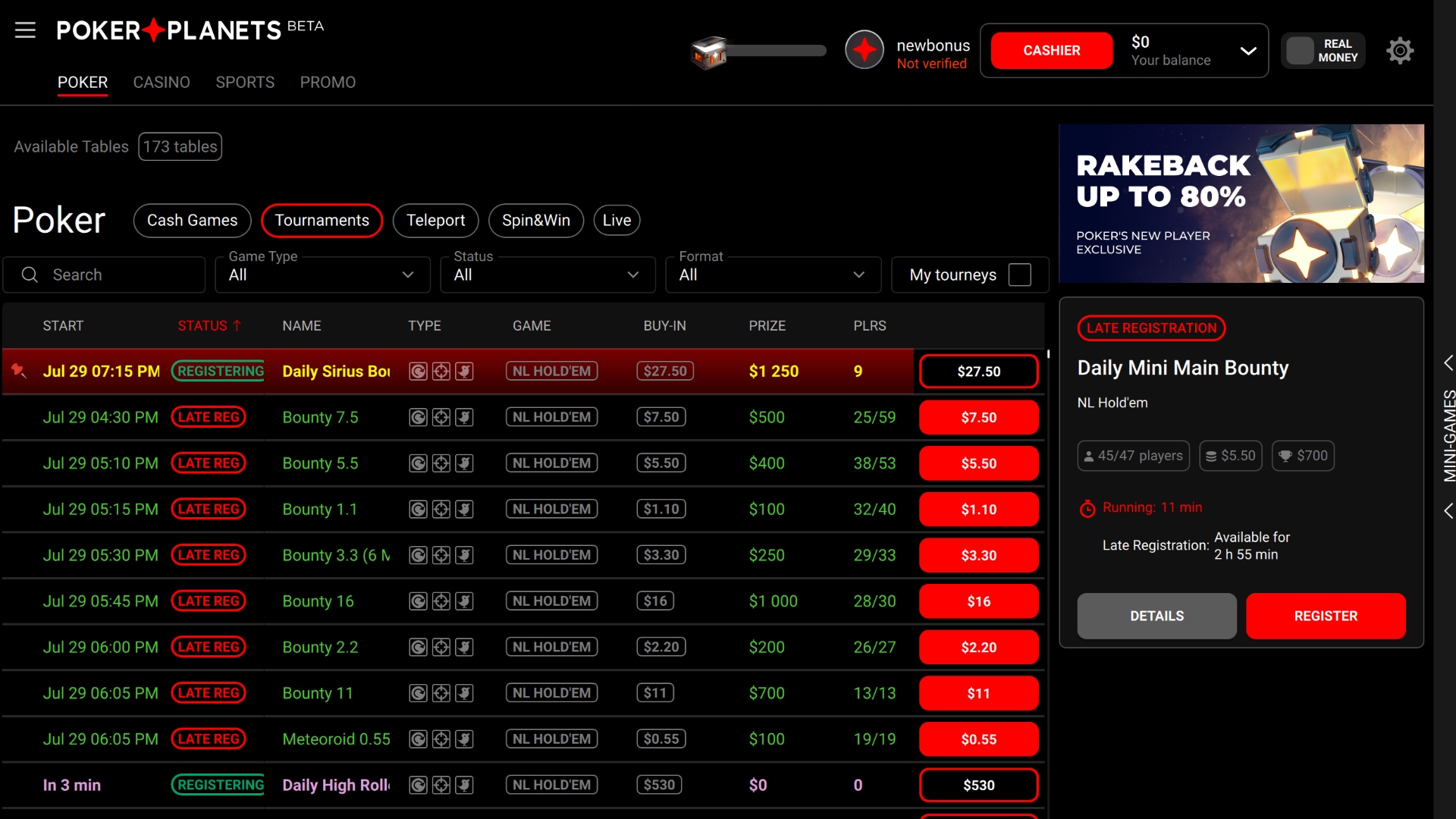This screenshot has width=1456, height=819.
Task: Click the 173 tables badge
Action: [180, 146]
